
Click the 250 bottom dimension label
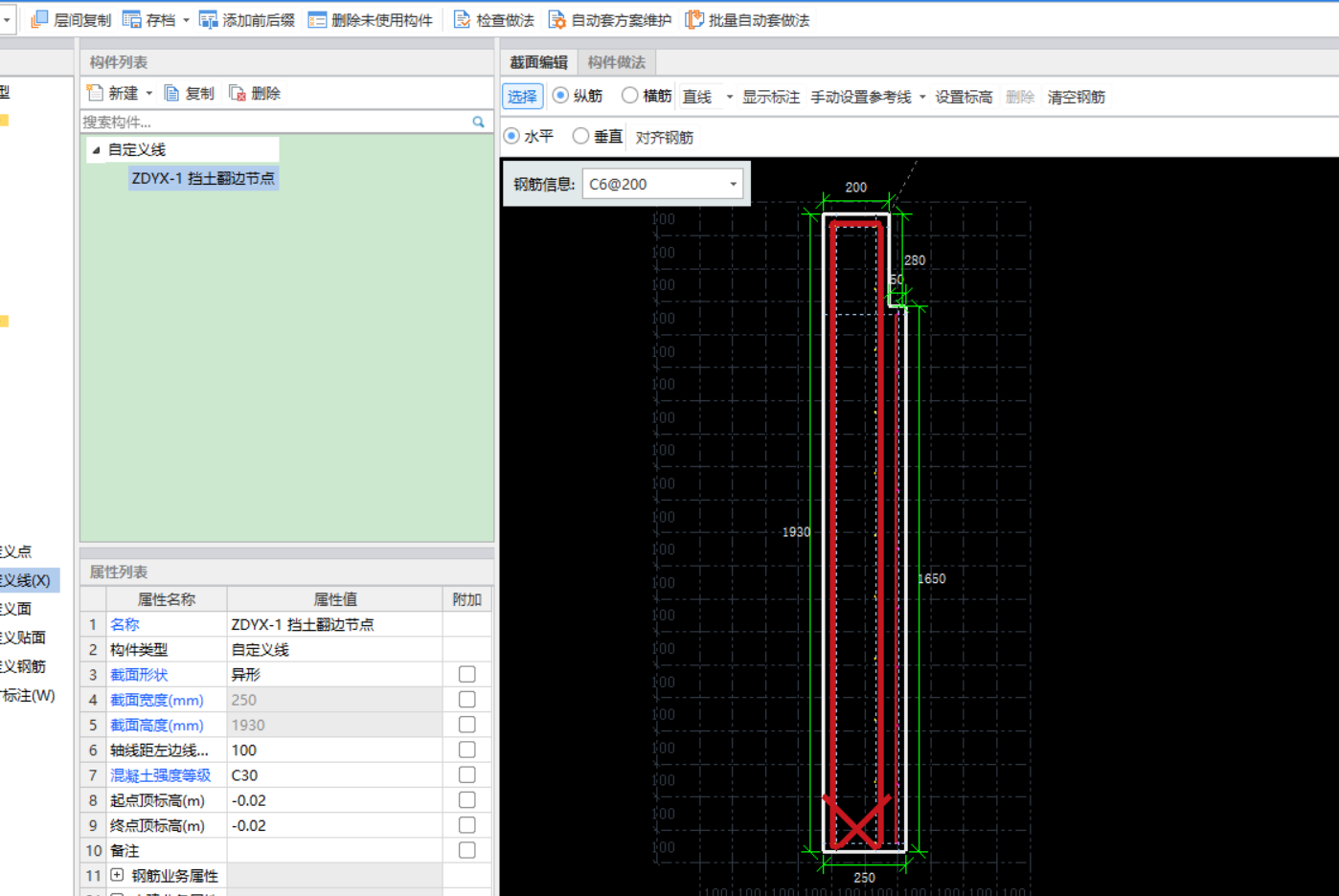point(864,877)
